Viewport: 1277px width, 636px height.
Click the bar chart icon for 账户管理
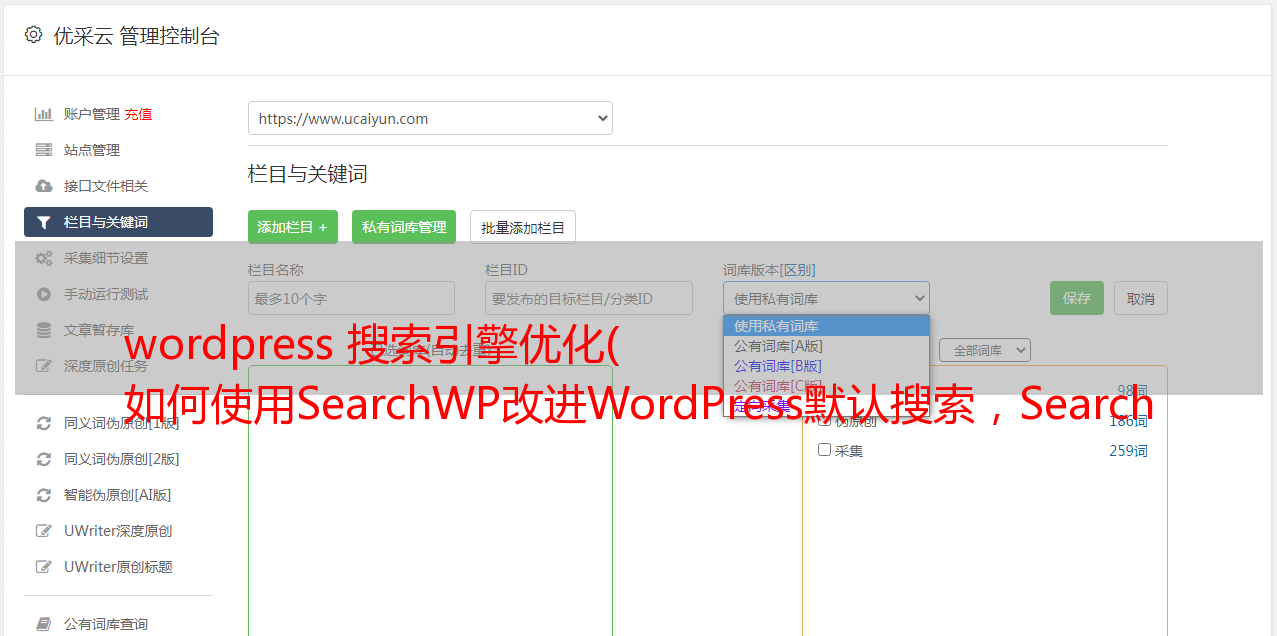point(44,114)
